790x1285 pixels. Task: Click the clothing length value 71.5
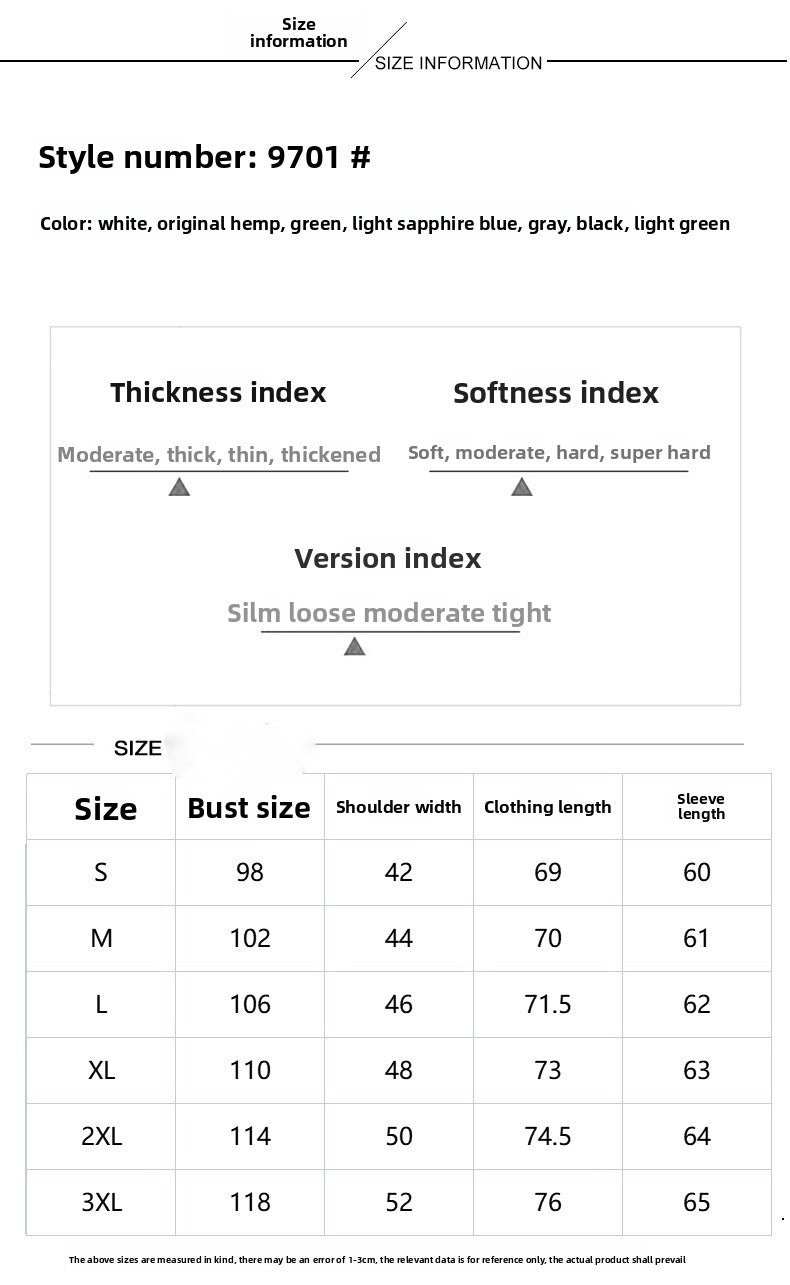[547, 1004]
